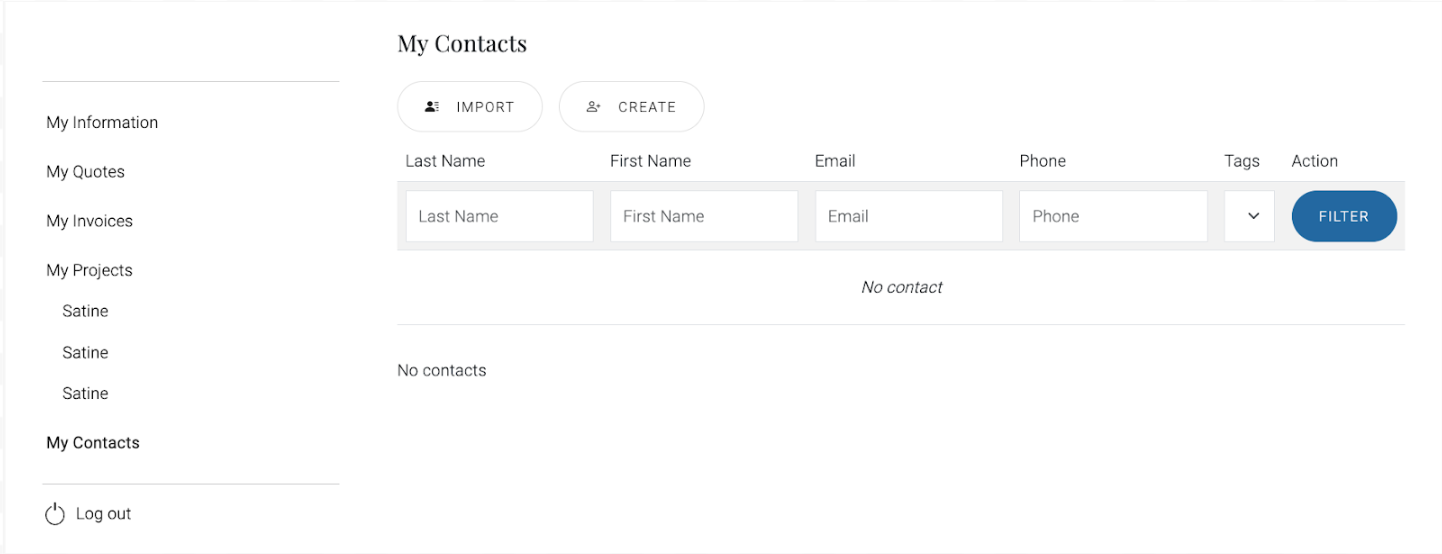Screen dimensions: 1442x554
Task: Click the IMPORT button label
Action: [485, 107]
